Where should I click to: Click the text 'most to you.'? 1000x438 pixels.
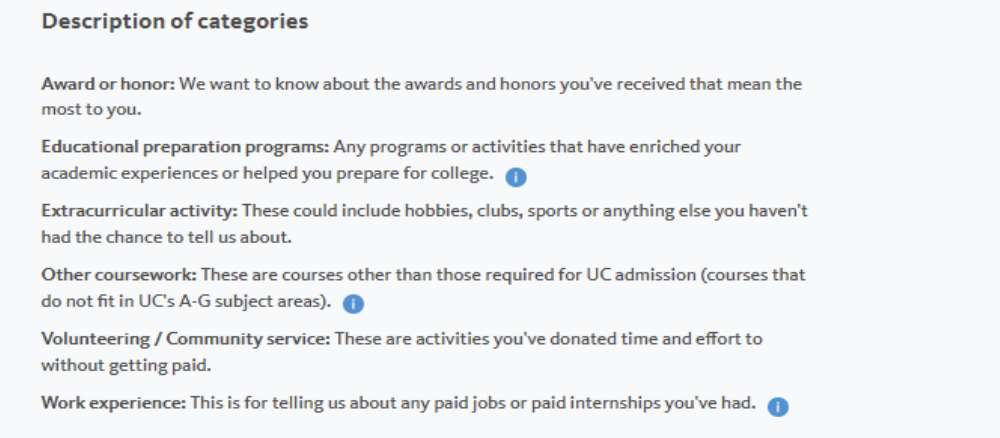[x=91, y=110]
